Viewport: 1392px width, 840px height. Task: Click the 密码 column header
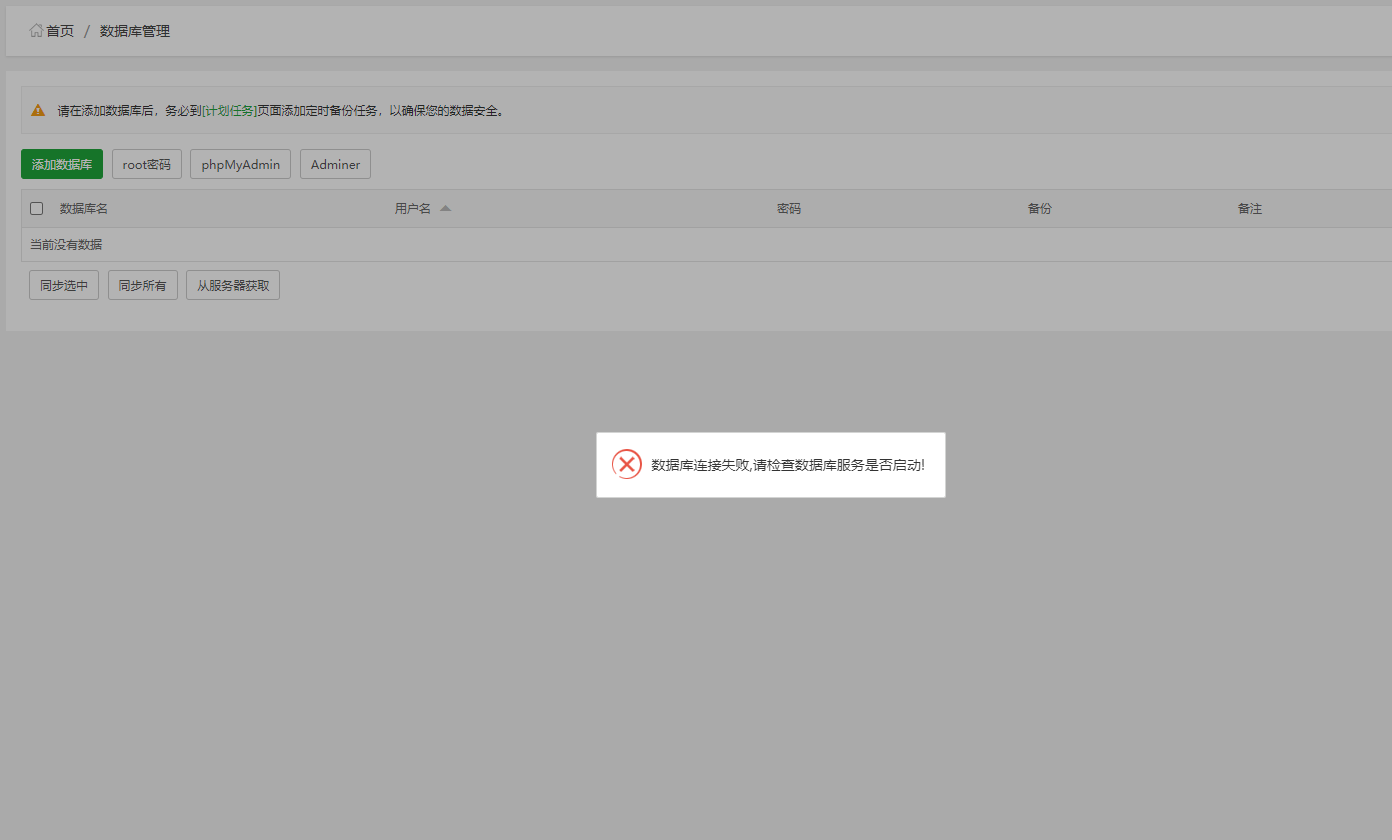tap(789, 209)
